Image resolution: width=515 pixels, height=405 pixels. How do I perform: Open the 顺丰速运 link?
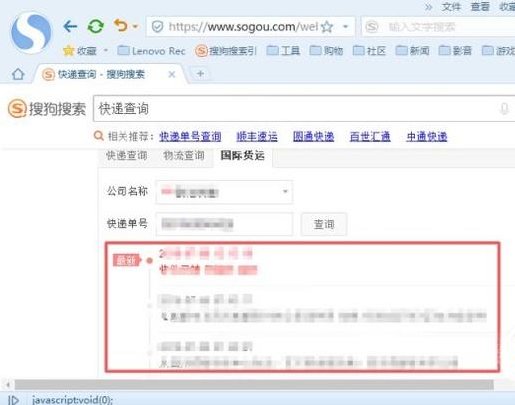click(x=257, y=136)
